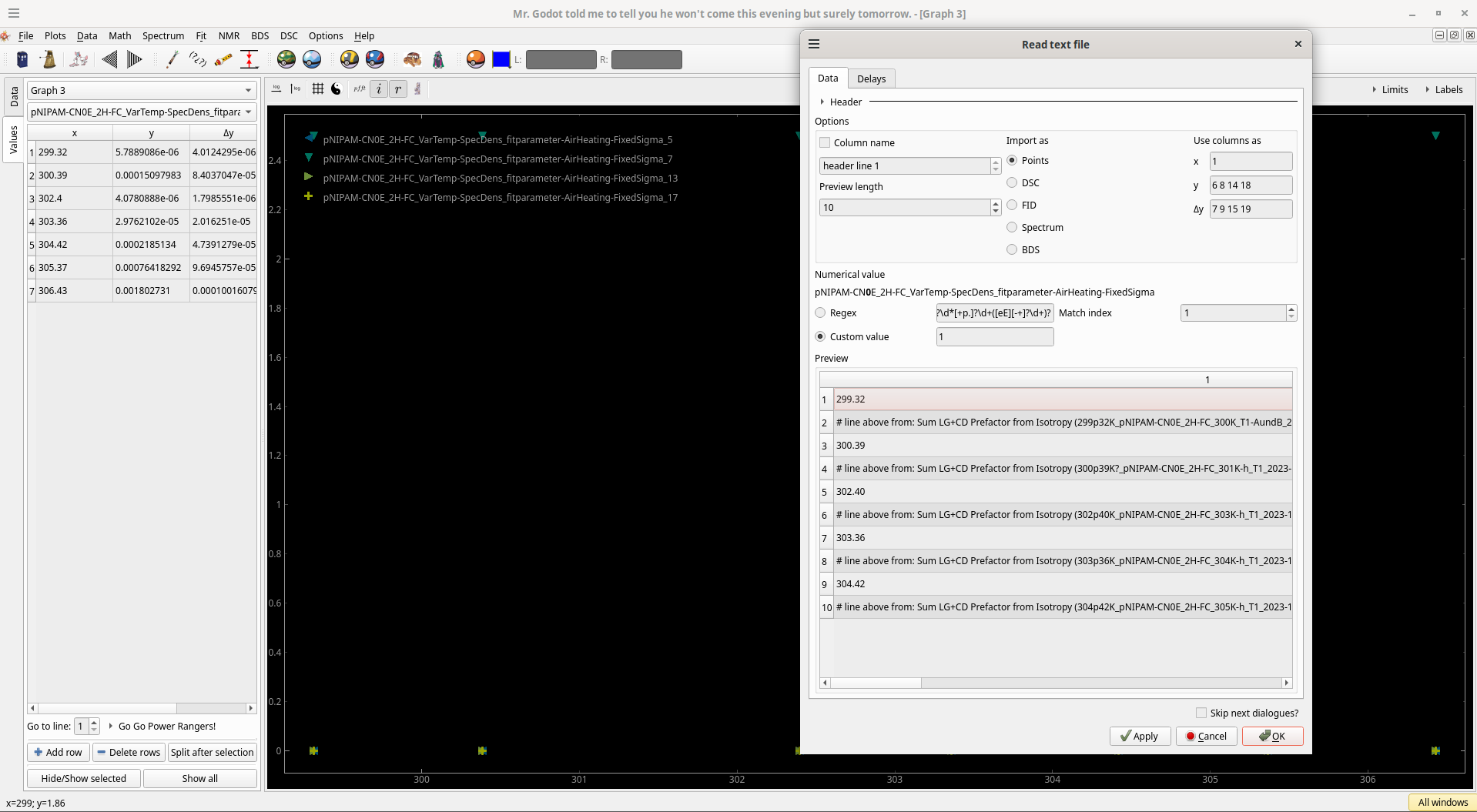Viewport: 1477px width, 812px height.
Task: Click the red vertical arrows toolbar icon
Action: [249, 59]
